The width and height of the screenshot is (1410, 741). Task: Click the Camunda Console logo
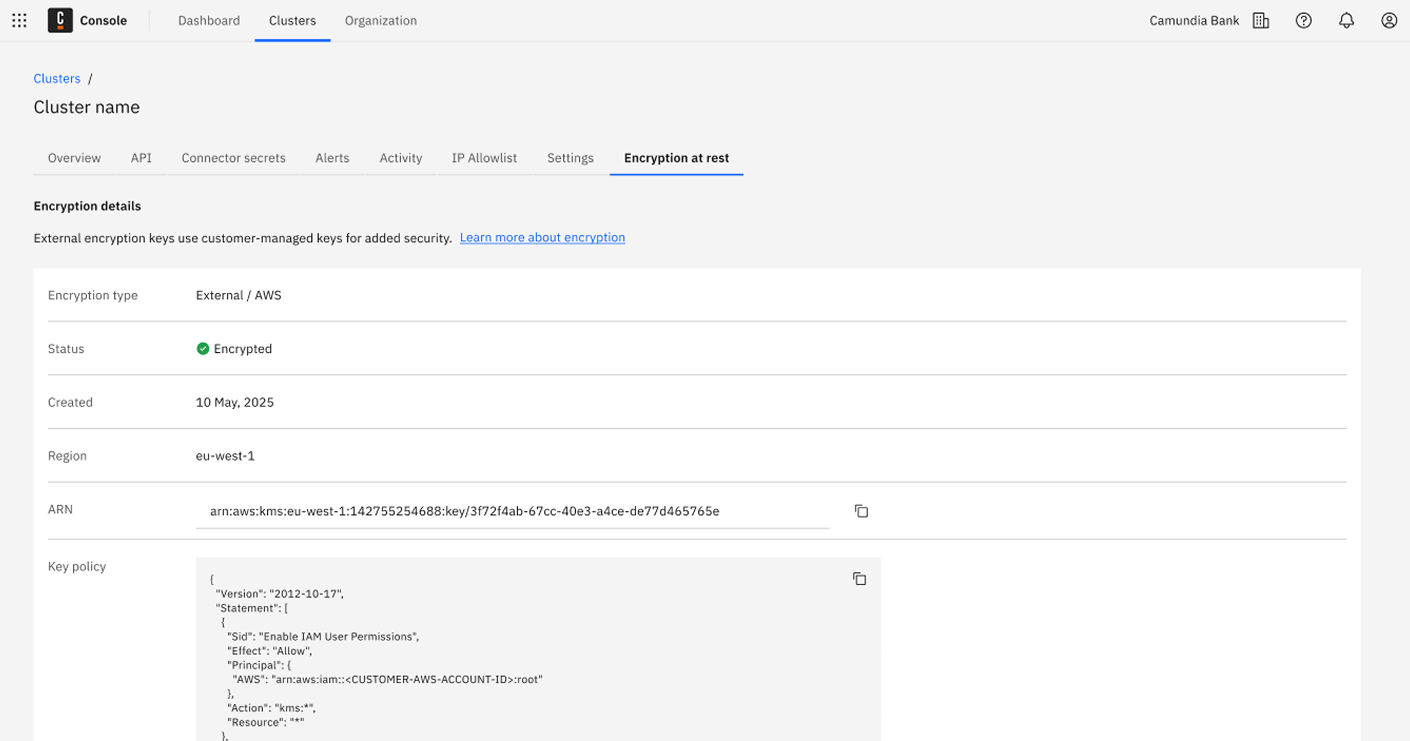click(x=60, y=20)
